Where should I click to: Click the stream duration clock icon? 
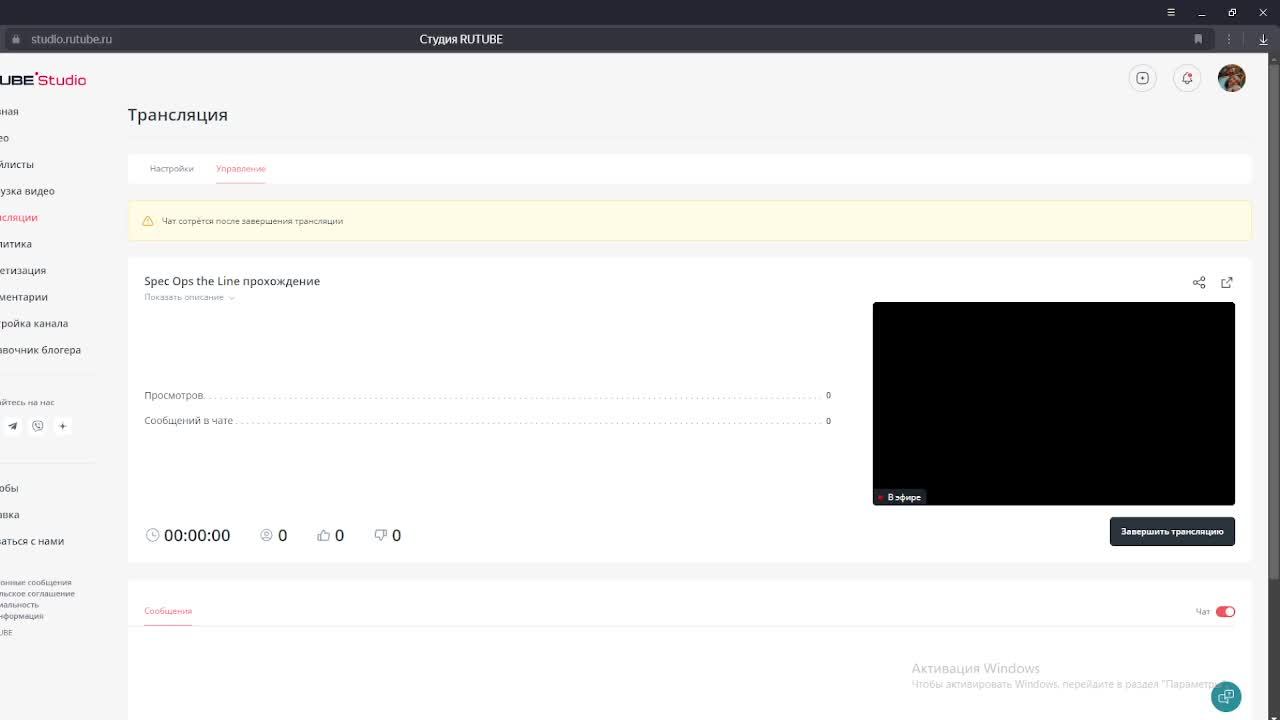(x=152, y=535)
